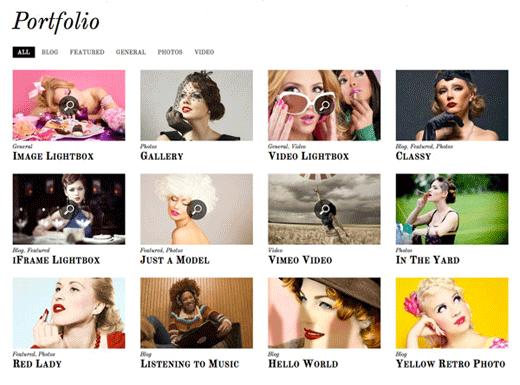Filter portfolio by Photos

(170, 52)
